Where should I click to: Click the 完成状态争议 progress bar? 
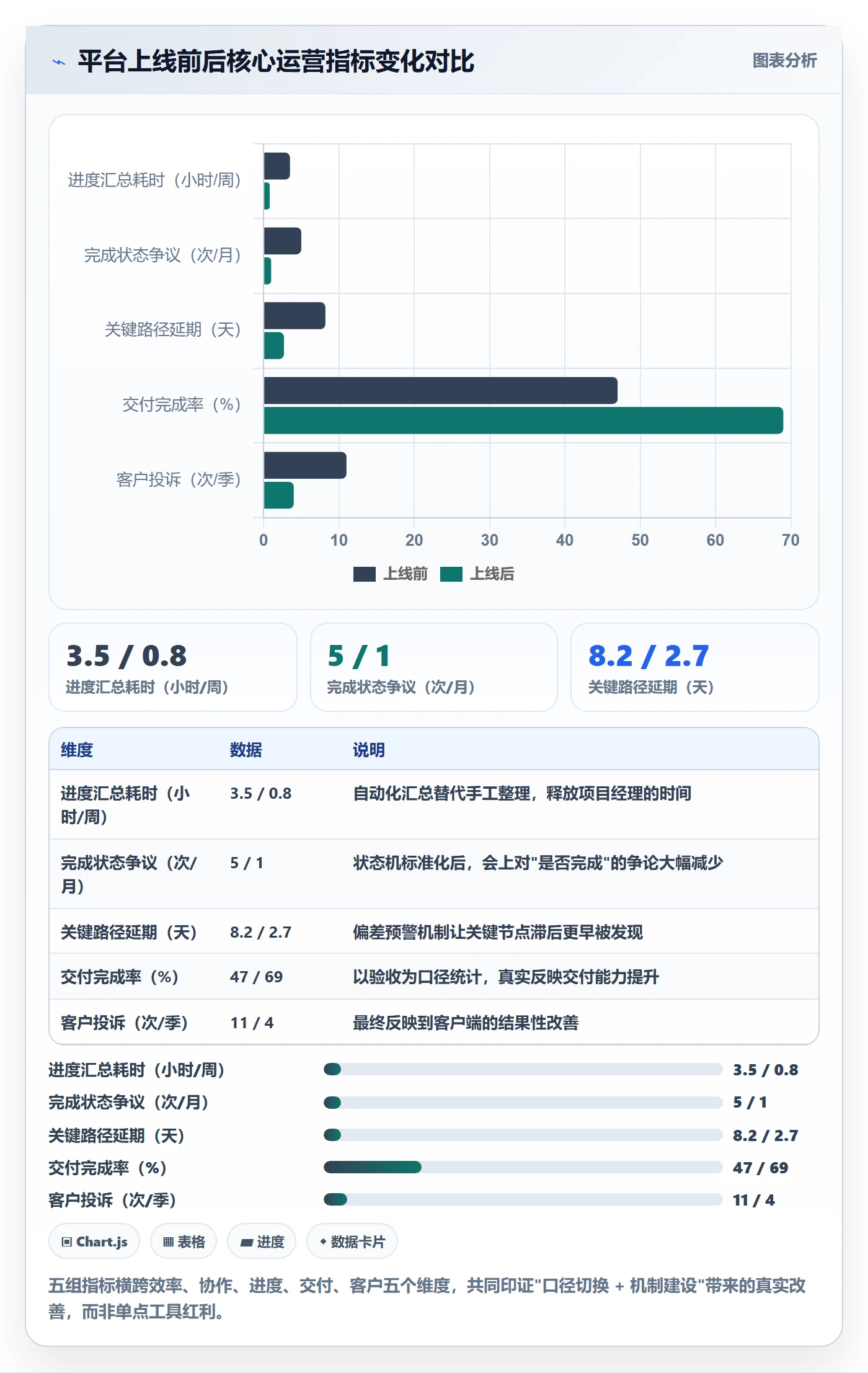[x=523, y=1103]
